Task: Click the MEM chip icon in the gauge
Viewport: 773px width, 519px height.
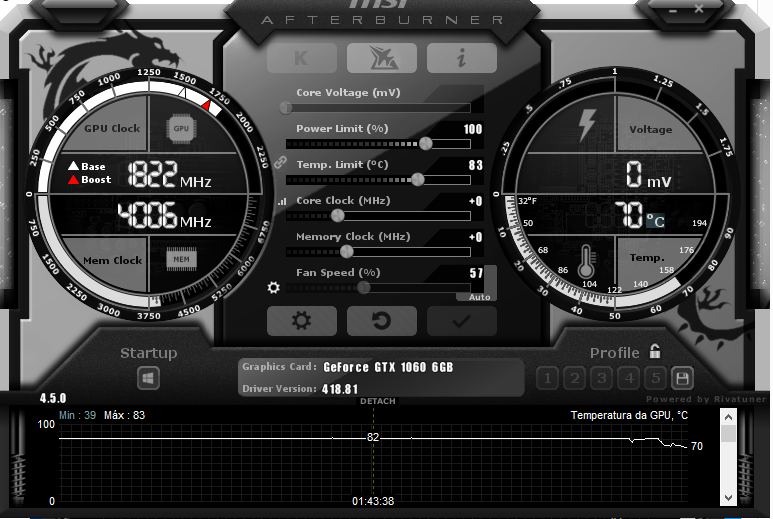Action: point(181,259)
